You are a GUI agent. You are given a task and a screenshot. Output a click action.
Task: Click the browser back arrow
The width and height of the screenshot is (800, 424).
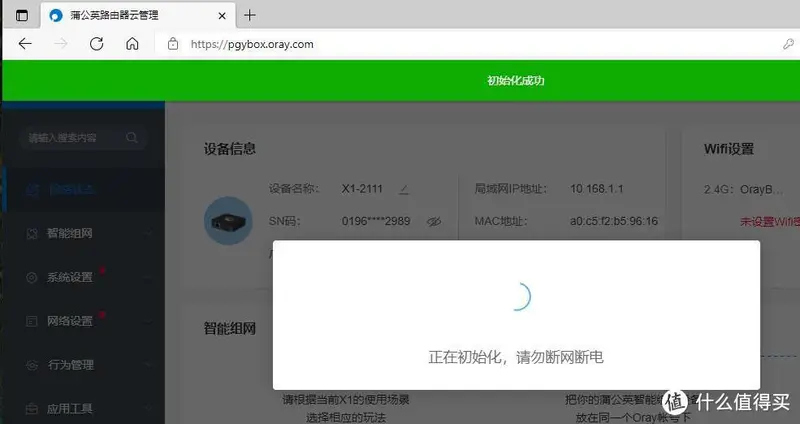(25, 44)
